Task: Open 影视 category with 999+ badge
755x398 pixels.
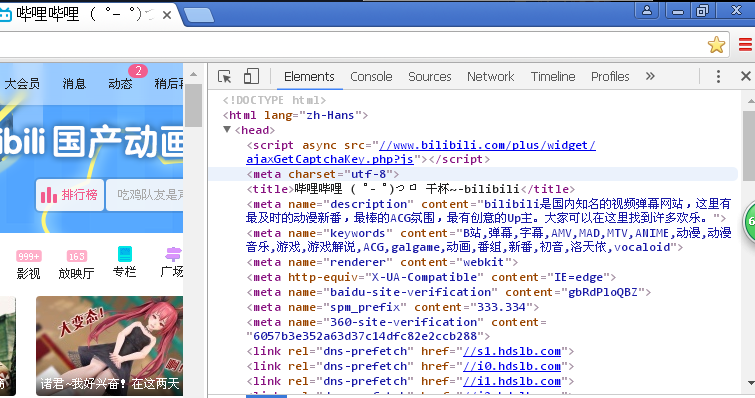Action: pos(28,265)
